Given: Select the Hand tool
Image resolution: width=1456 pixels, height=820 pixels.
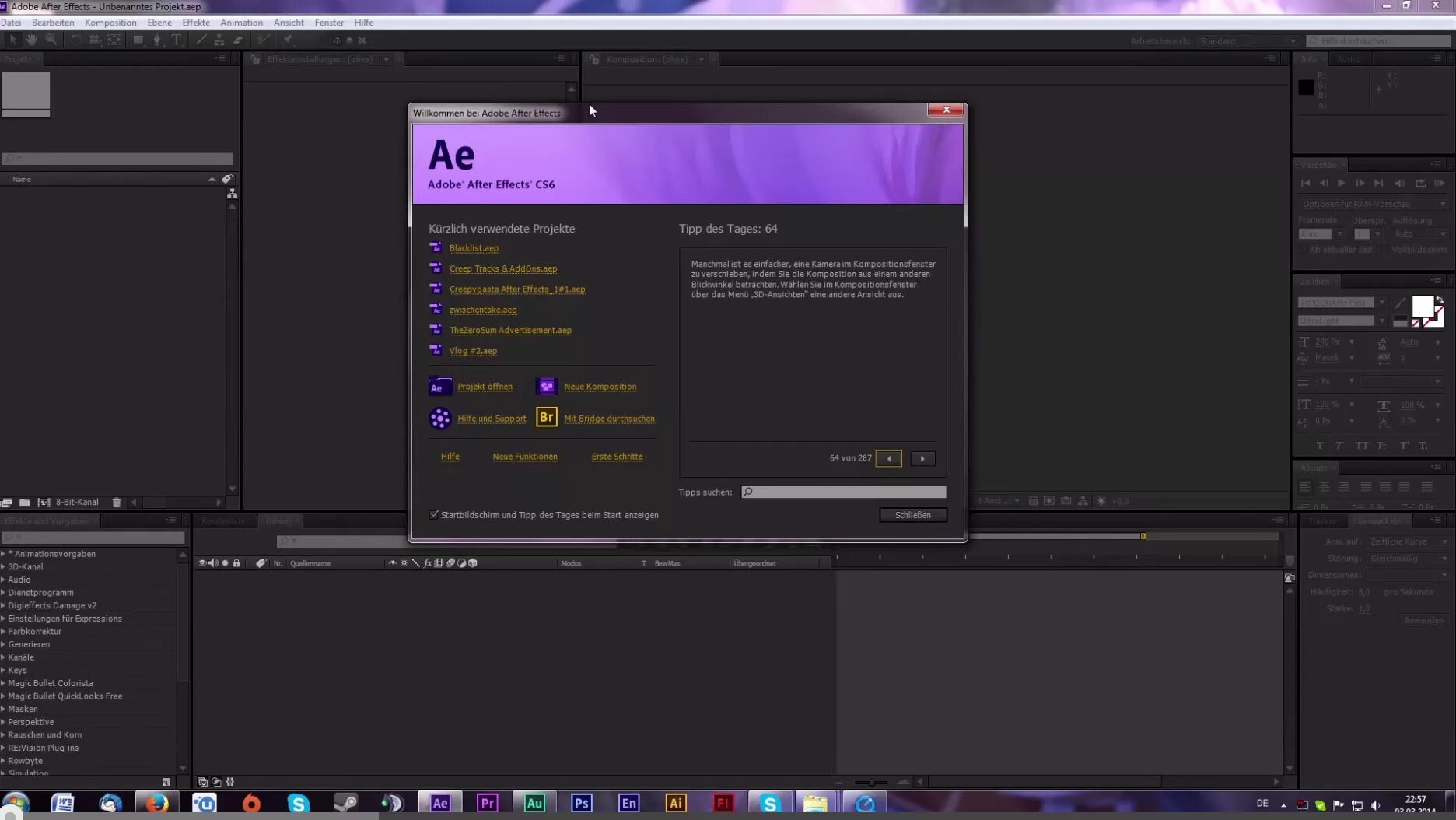Looking at the screenshot, I should click(x=32, y=40).
